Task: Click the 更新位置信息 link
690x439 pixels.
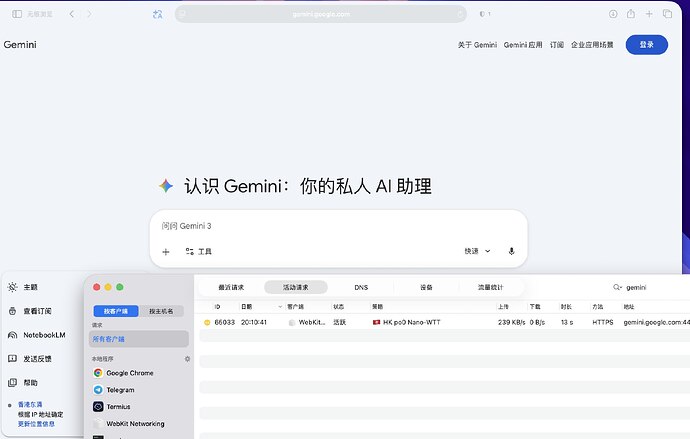Action: tap(36, 424)
